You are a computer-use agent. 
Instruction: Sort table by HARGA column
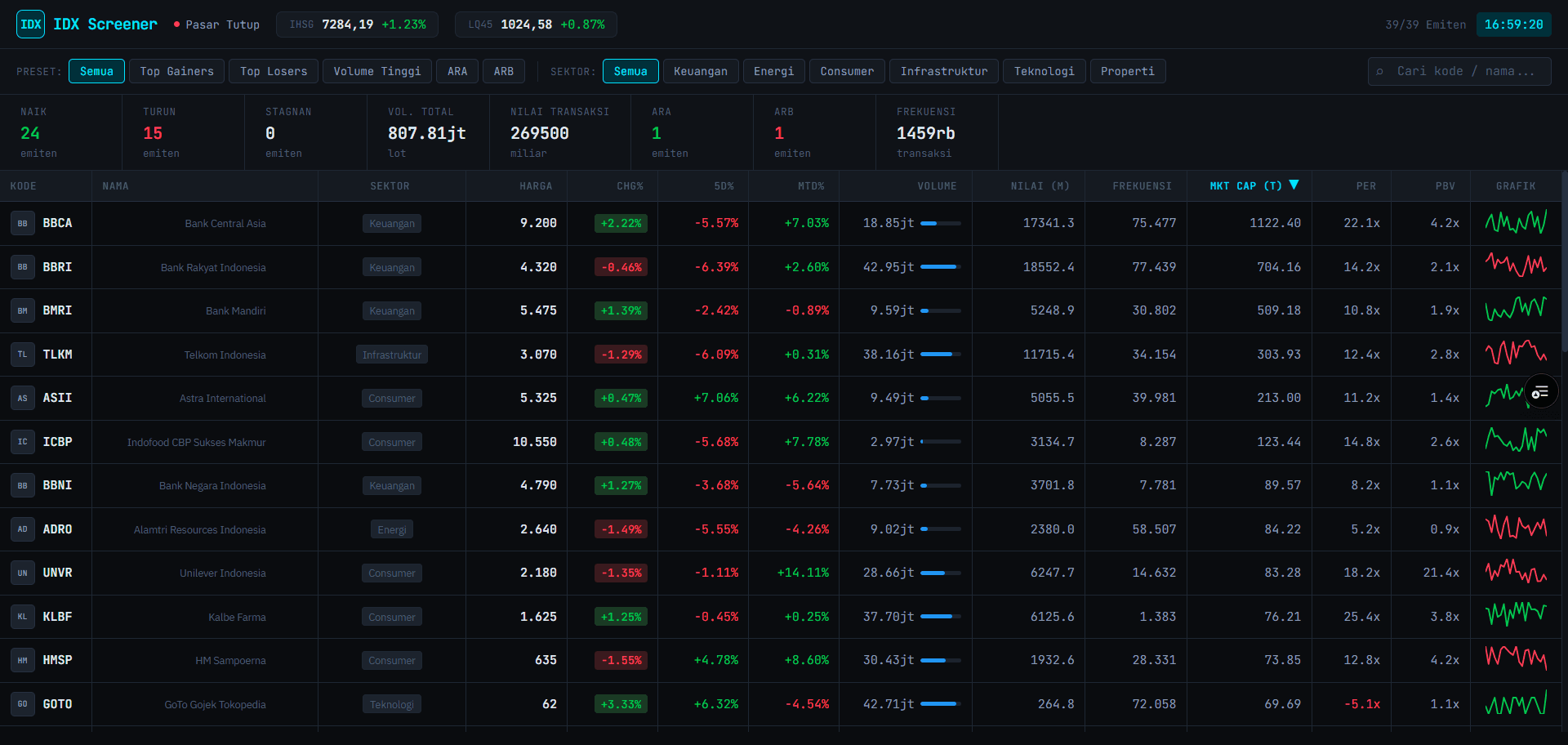click(517, 186)
